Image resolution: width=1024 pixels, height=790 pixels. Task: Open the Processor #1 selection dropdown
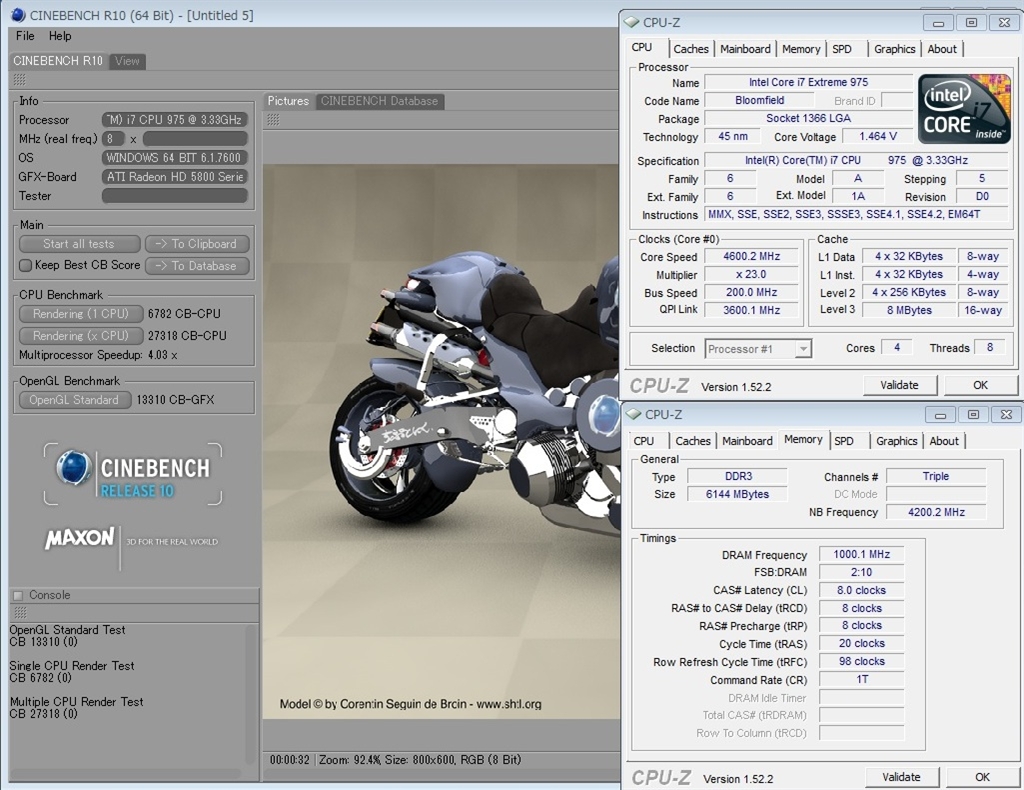(x=758, y=349)
